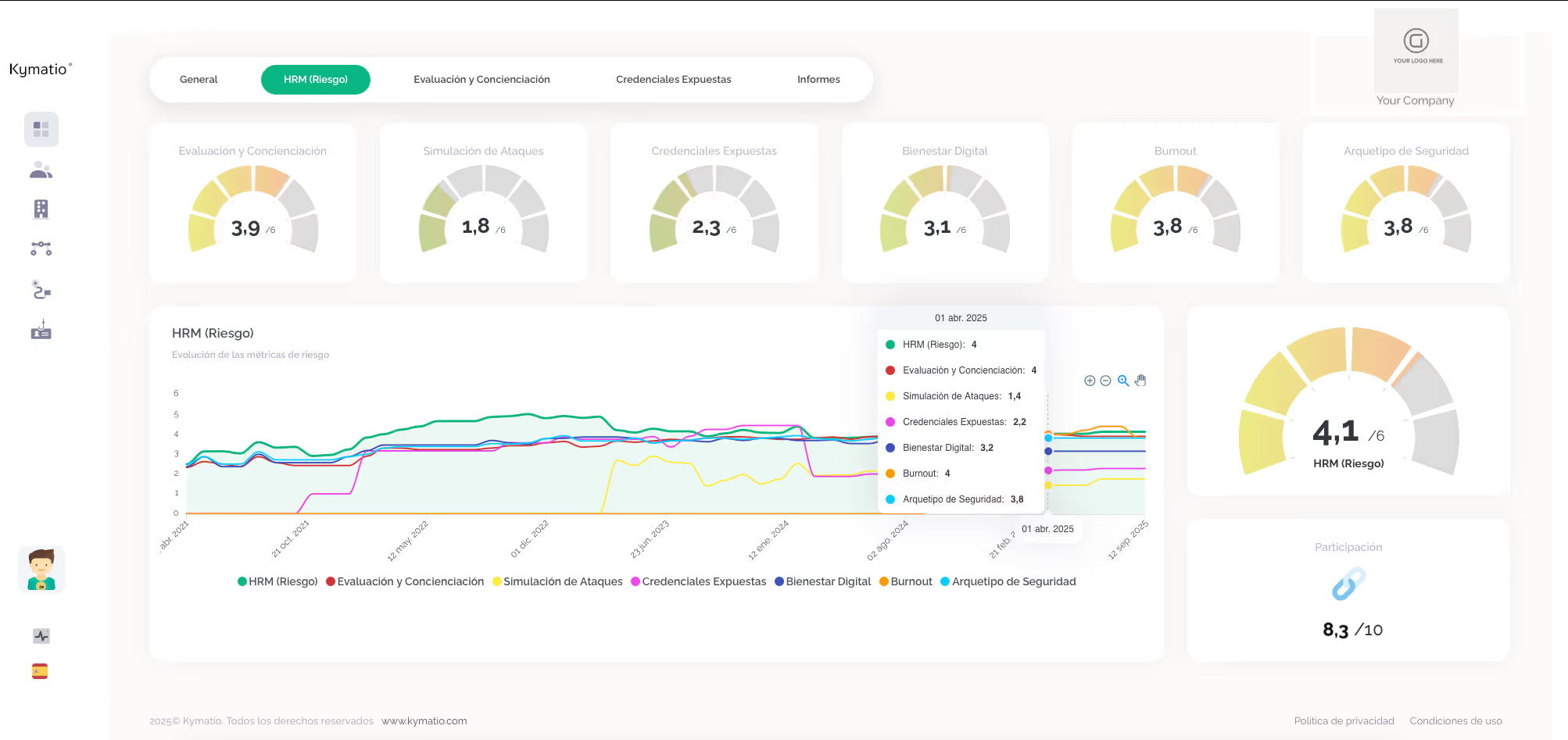Switch to the General tab
Screen dimensions: 1568x740
coord(199,80)
